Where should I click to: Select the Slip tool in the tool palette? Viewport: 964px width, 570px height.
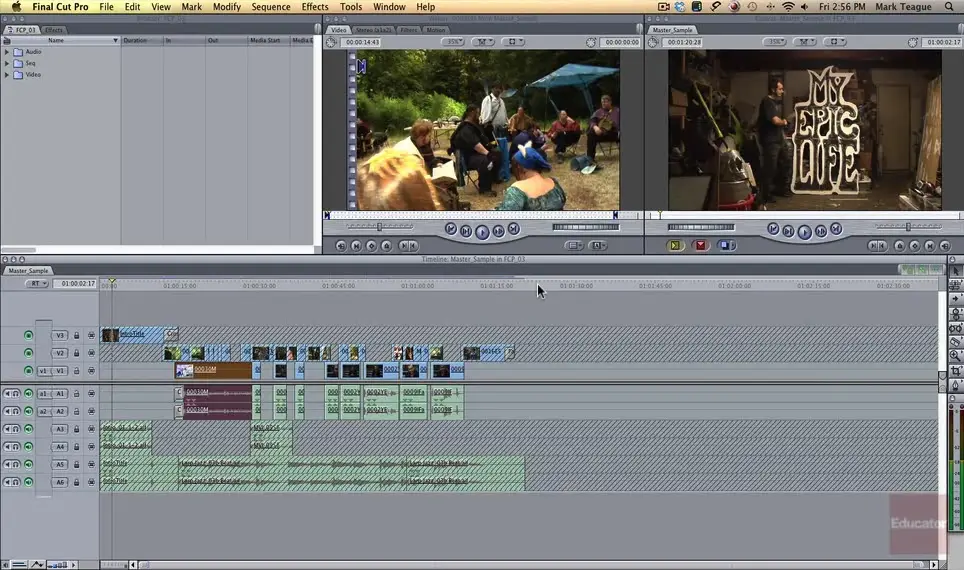tap(955, 328)
